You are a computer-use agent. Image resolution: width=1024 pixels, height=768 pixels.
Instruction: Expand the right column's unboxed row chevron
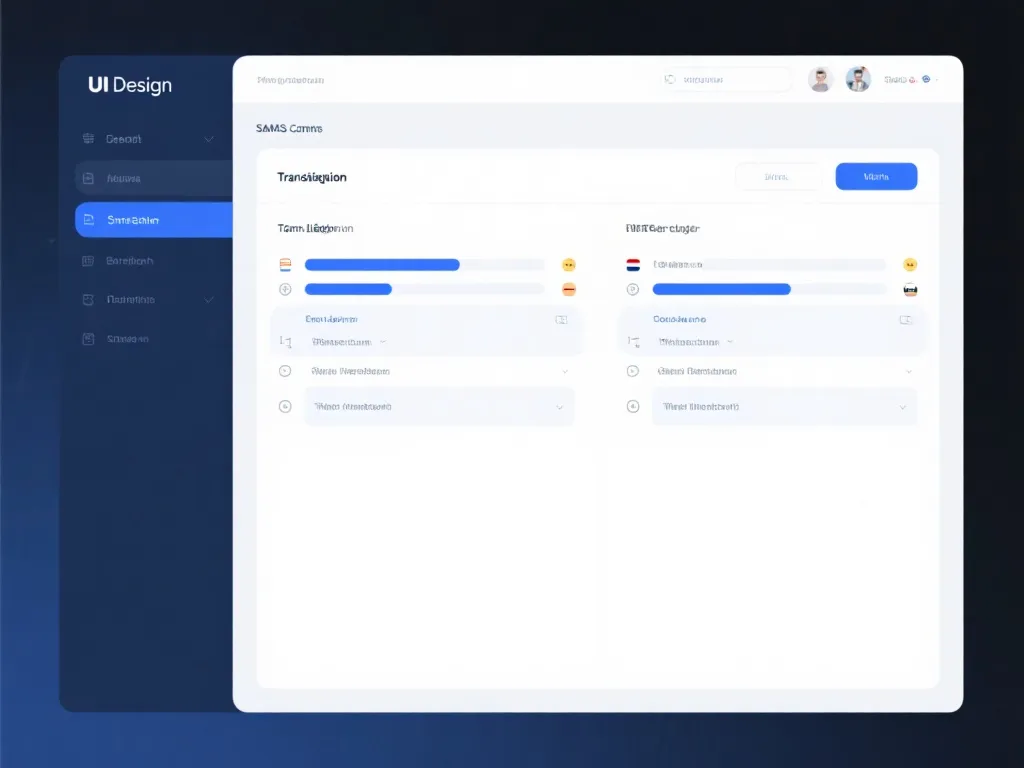908,371
